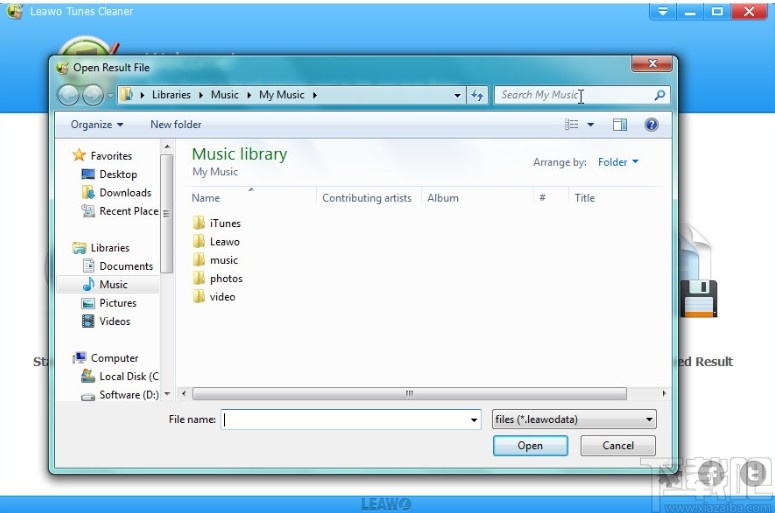Click Libraries in the address path
Viewport: 775px width, 513px height.
(x=171, y=95)
